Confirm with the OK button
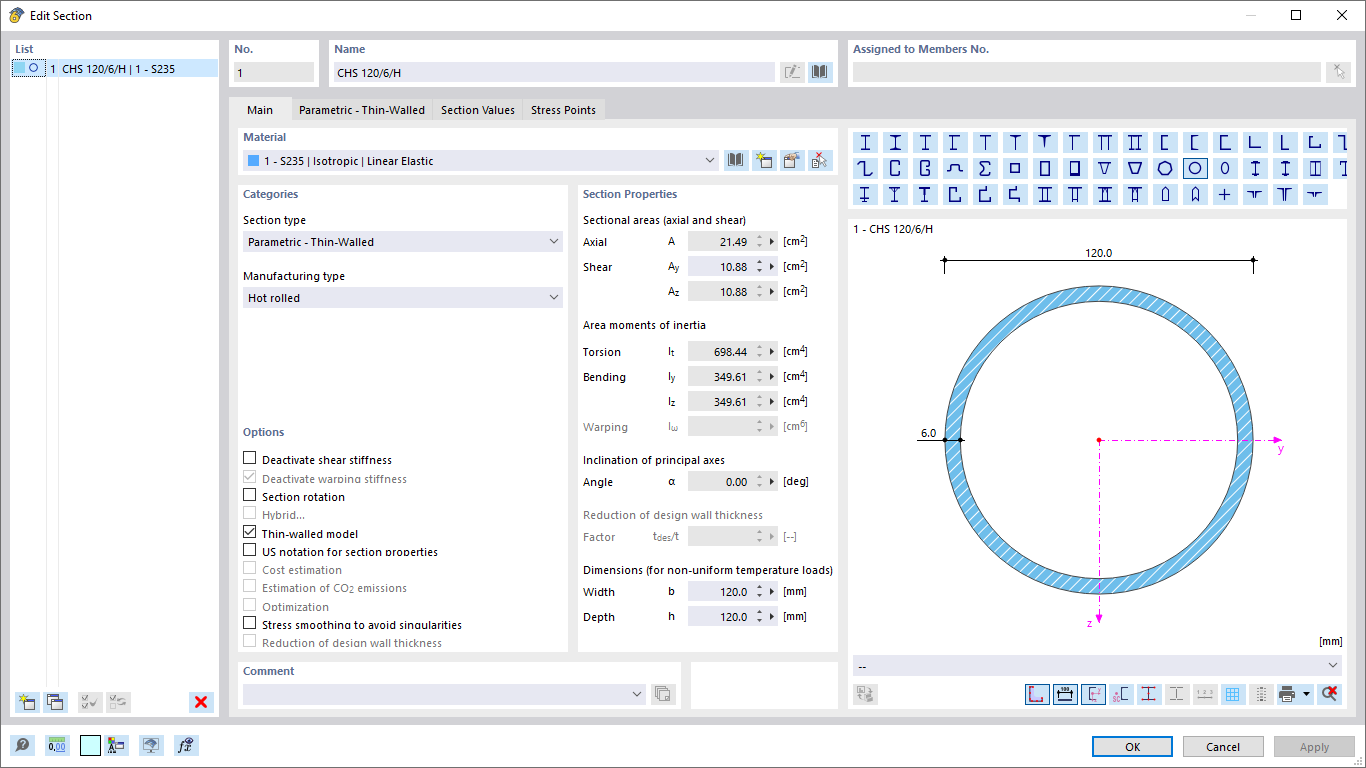Image resolution: width=1366 pixels, height=768 pixels. (1132, 746)
